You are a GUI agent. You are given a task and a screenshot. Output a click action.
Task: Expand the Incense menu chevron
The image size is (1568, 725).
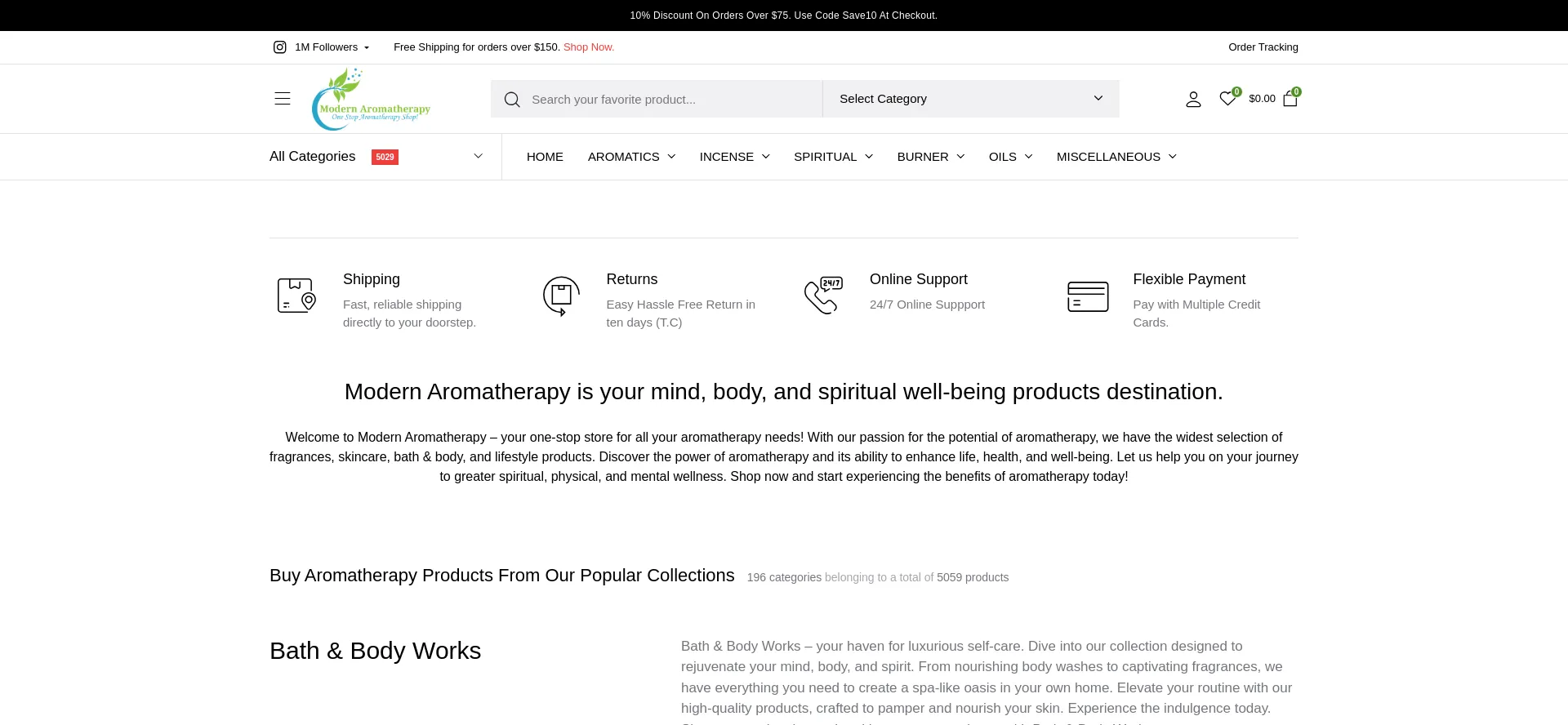click(766, 157)
